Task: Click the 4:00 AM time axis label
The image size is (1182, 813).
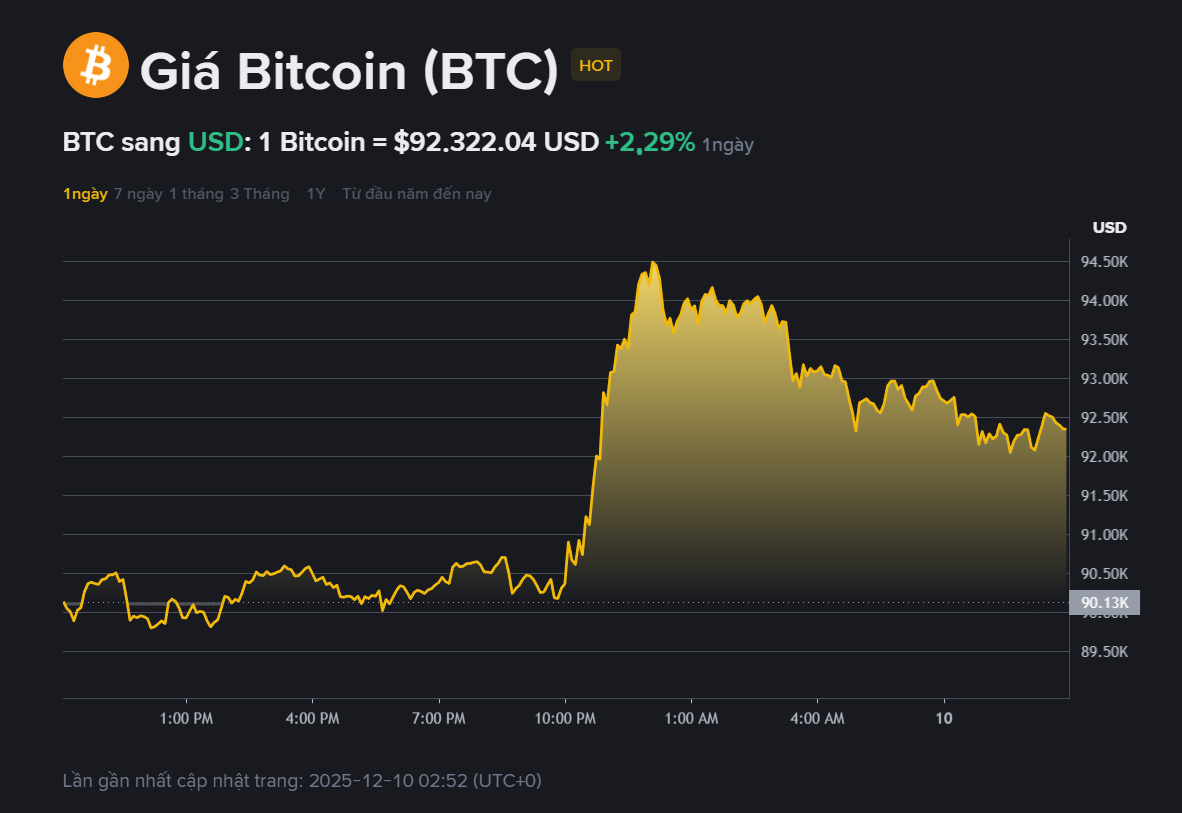Action: [817, 718]
